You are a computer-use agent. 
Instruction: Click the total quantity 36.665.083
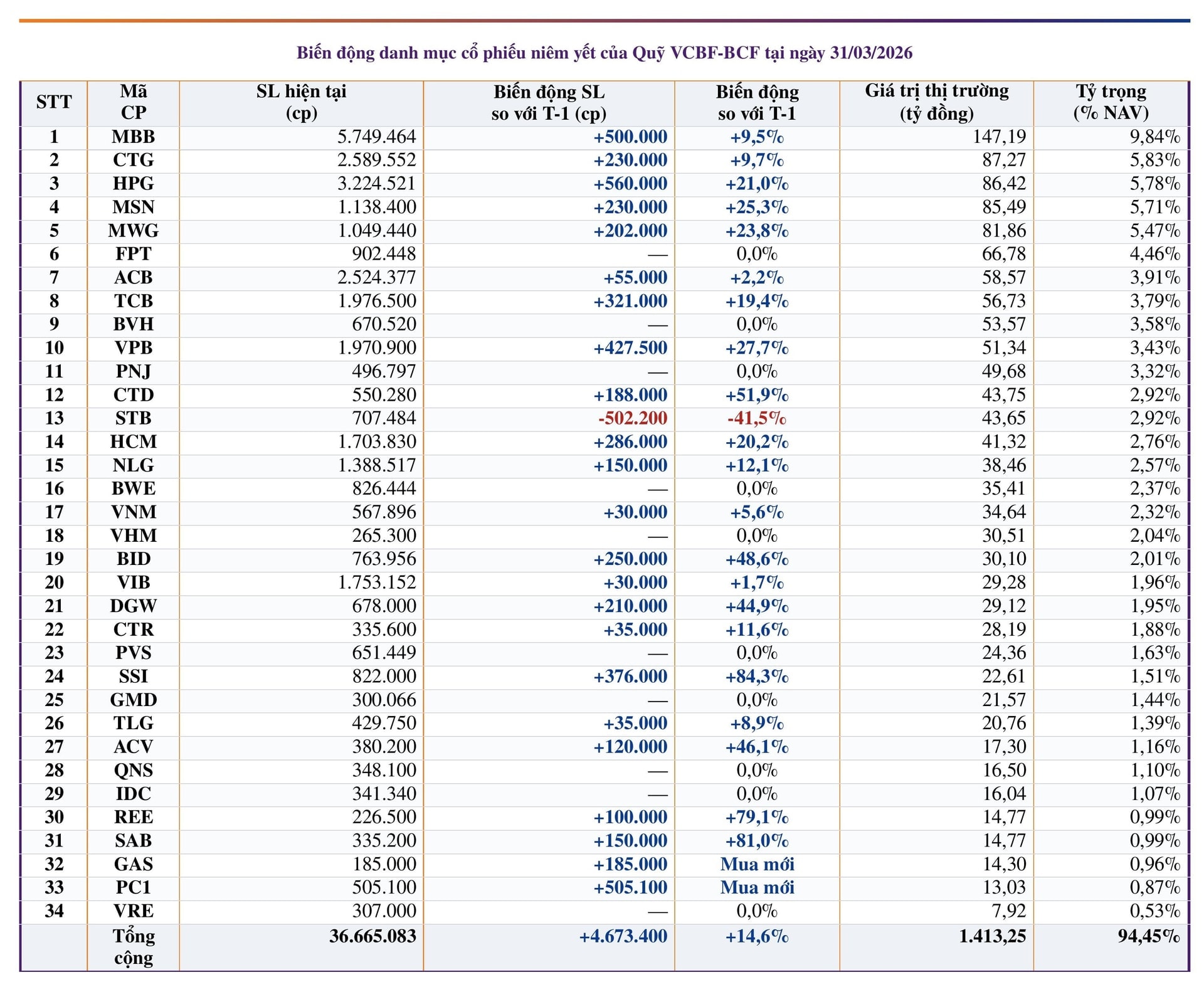click(x=372, y=936)
